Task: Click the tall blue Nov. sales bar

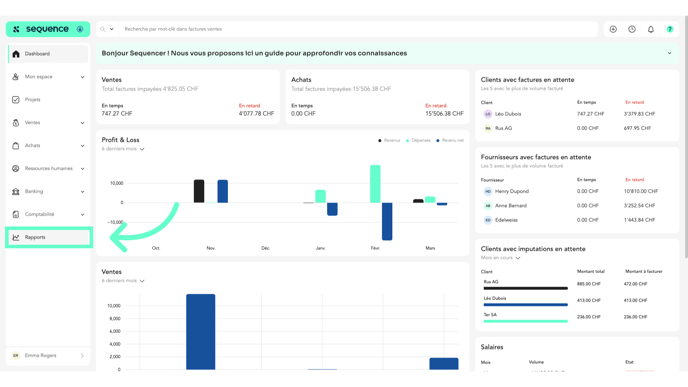Action: coord(201,332)
